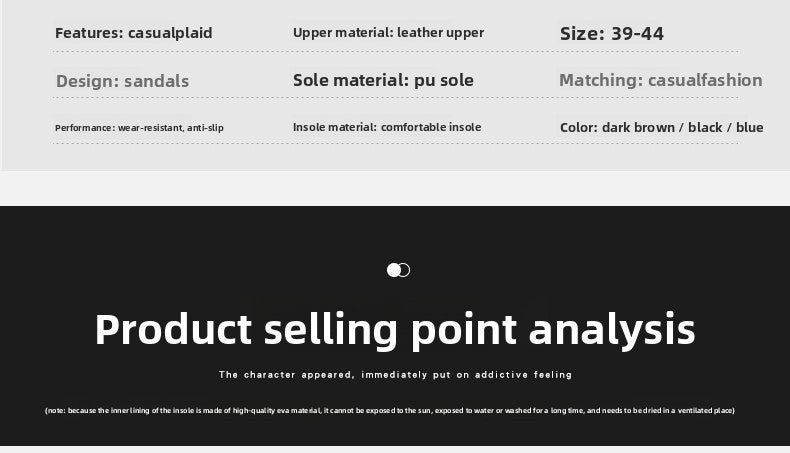Select the filled white circle on the left

click(x=393, y=270)
